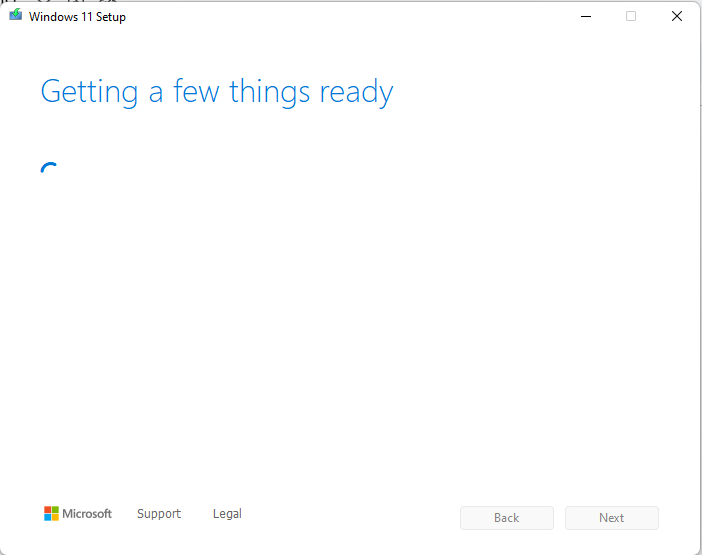Open the Legal link
This screenshot has width=702, height=555.
227,513
